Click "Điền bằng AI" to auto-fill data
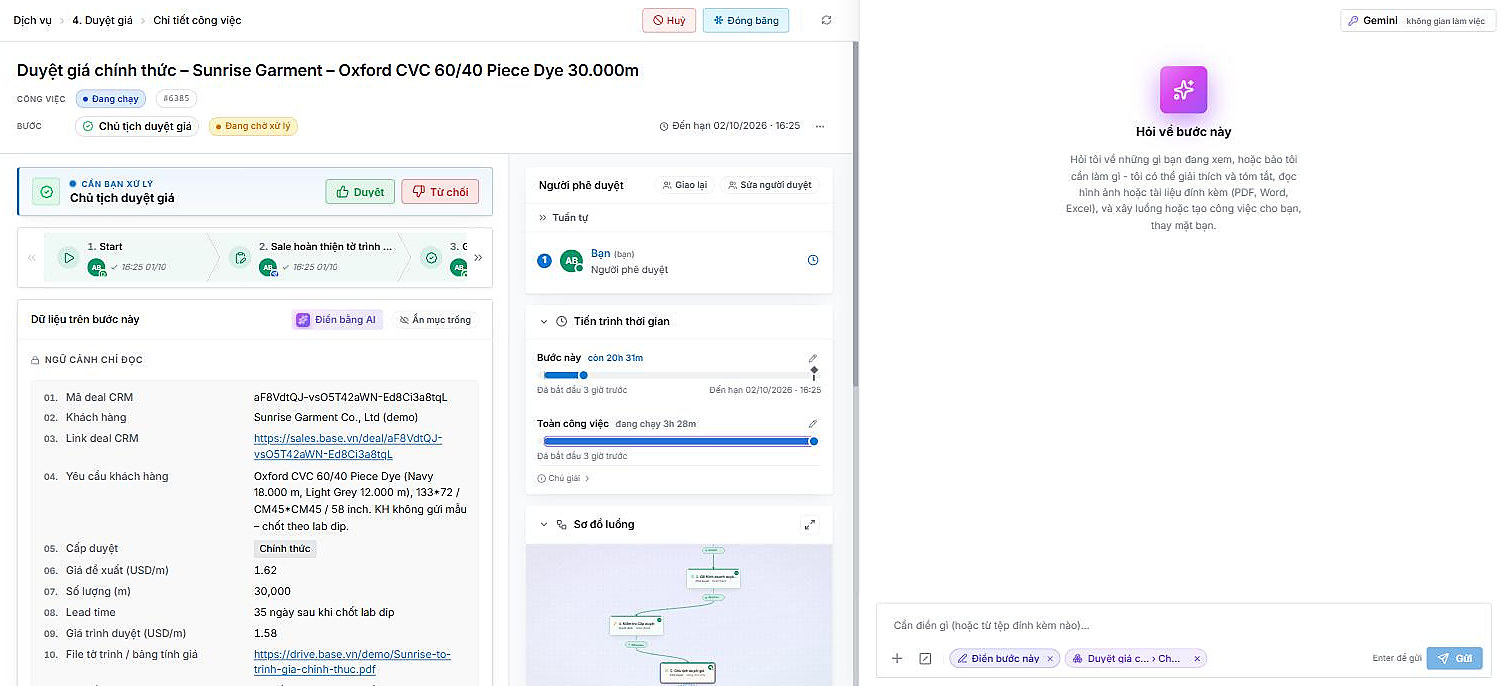Viewport: 1508px width, 686px height. tap(337, 320)
